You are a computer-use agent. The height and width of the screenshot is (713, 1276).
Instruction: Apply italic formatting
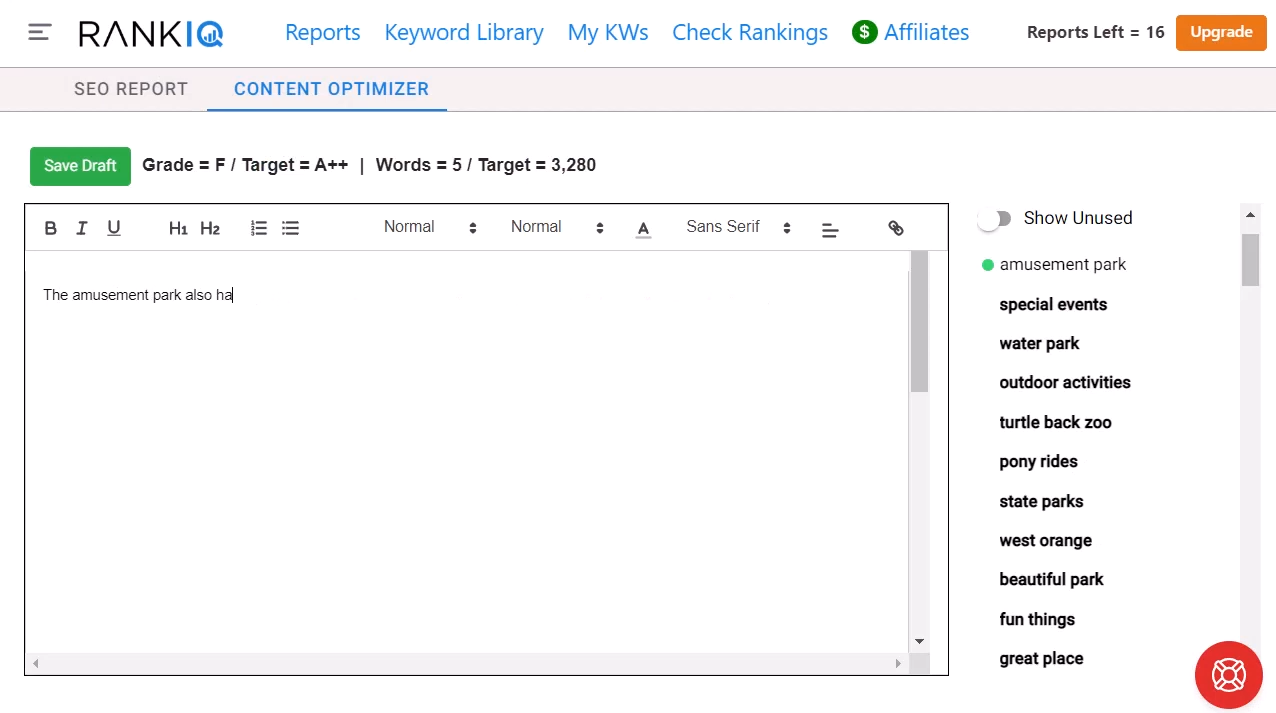click(x=81, y=228)
